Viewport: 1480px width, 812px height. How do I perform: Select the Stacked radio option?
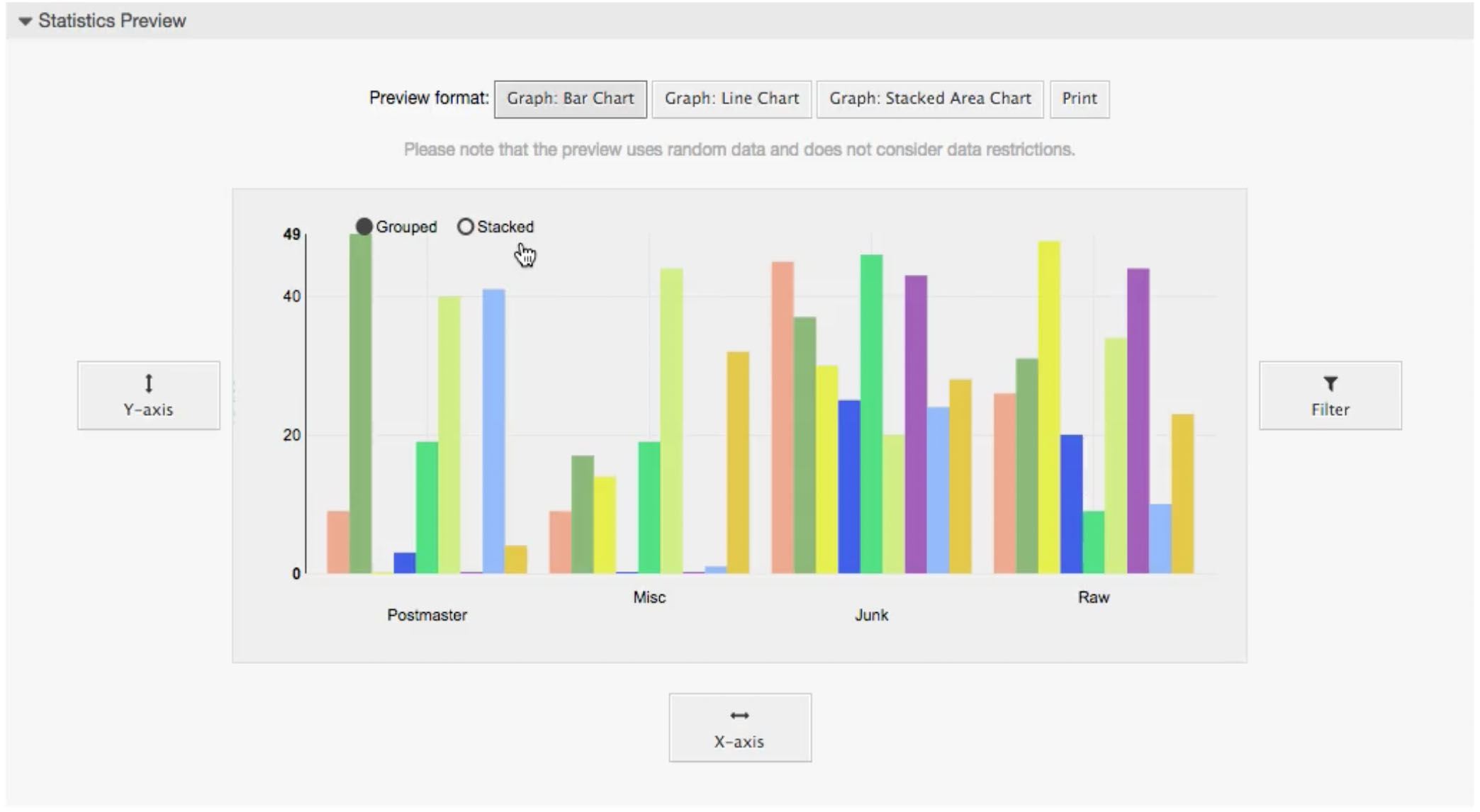tap(465, 227)
